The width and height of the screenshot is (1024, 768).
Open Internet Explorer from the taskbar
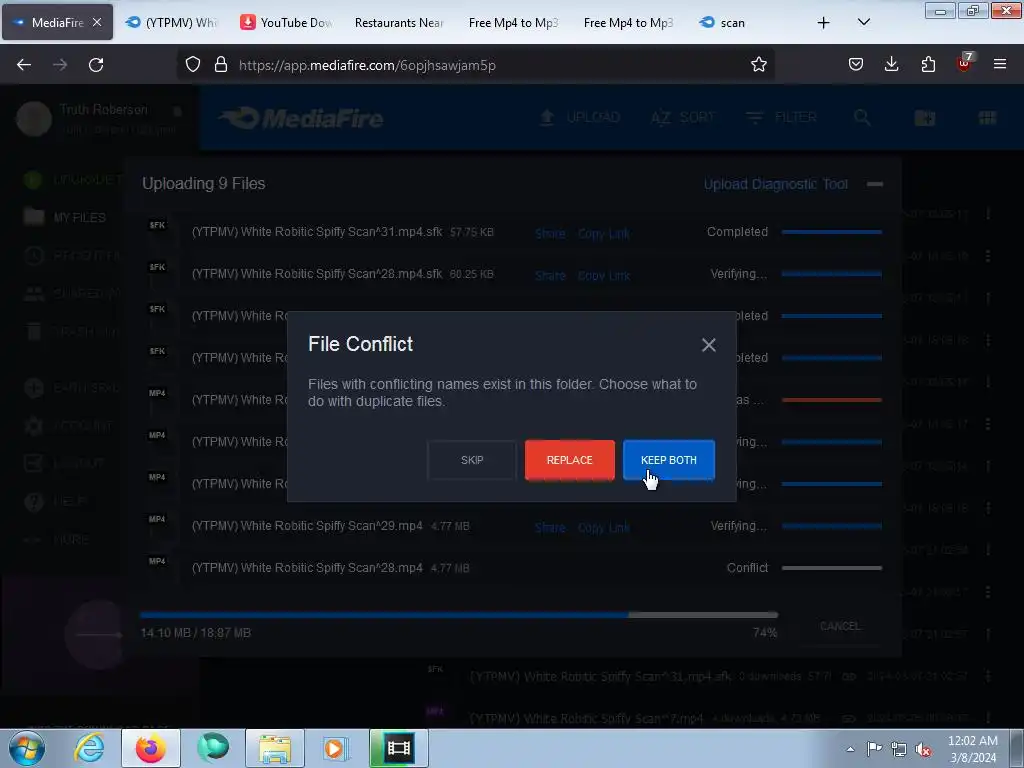(x=89, y=748)
